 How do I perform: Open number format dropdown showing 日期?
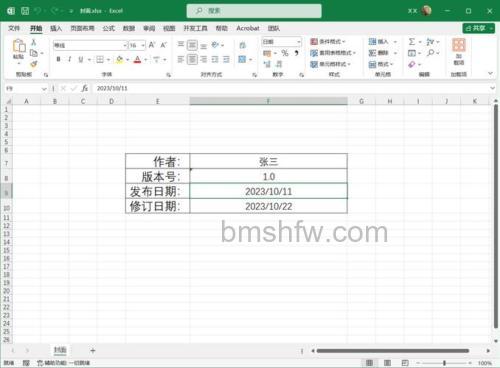299,42
